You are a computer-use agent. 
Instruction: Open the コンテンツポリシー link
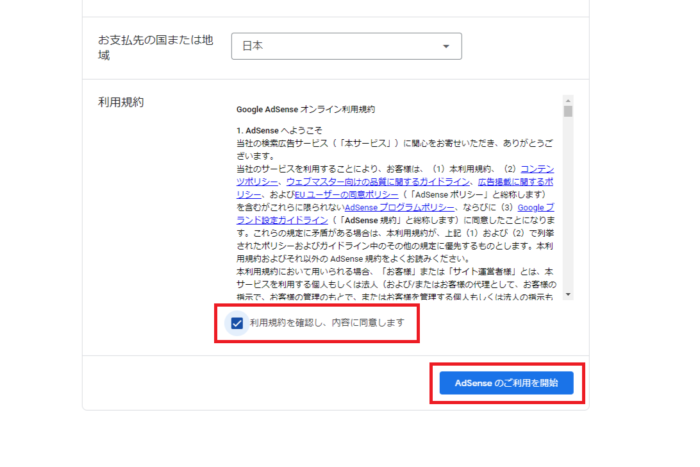[x=537, y=169]
